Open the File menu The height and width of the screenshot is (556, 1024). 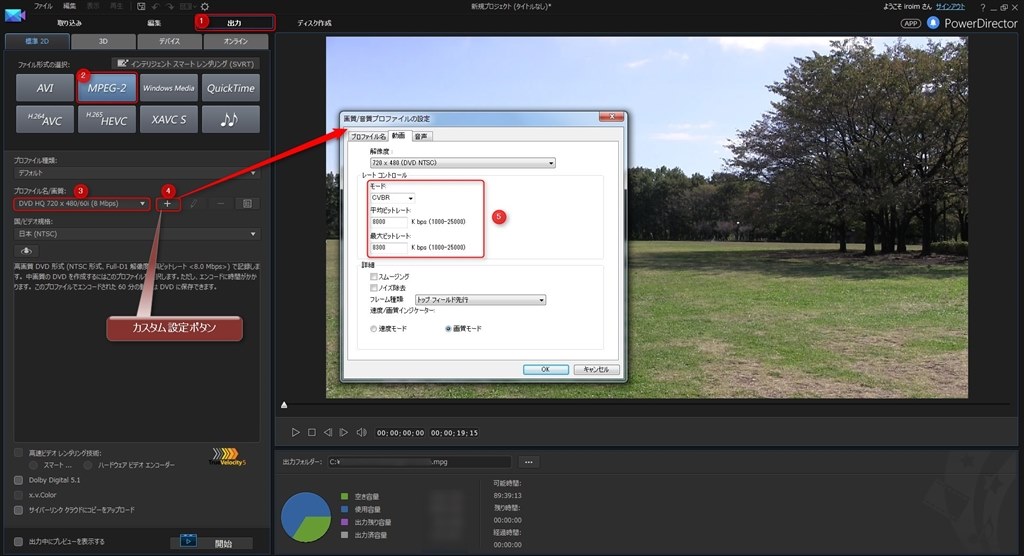pos(43,6)
